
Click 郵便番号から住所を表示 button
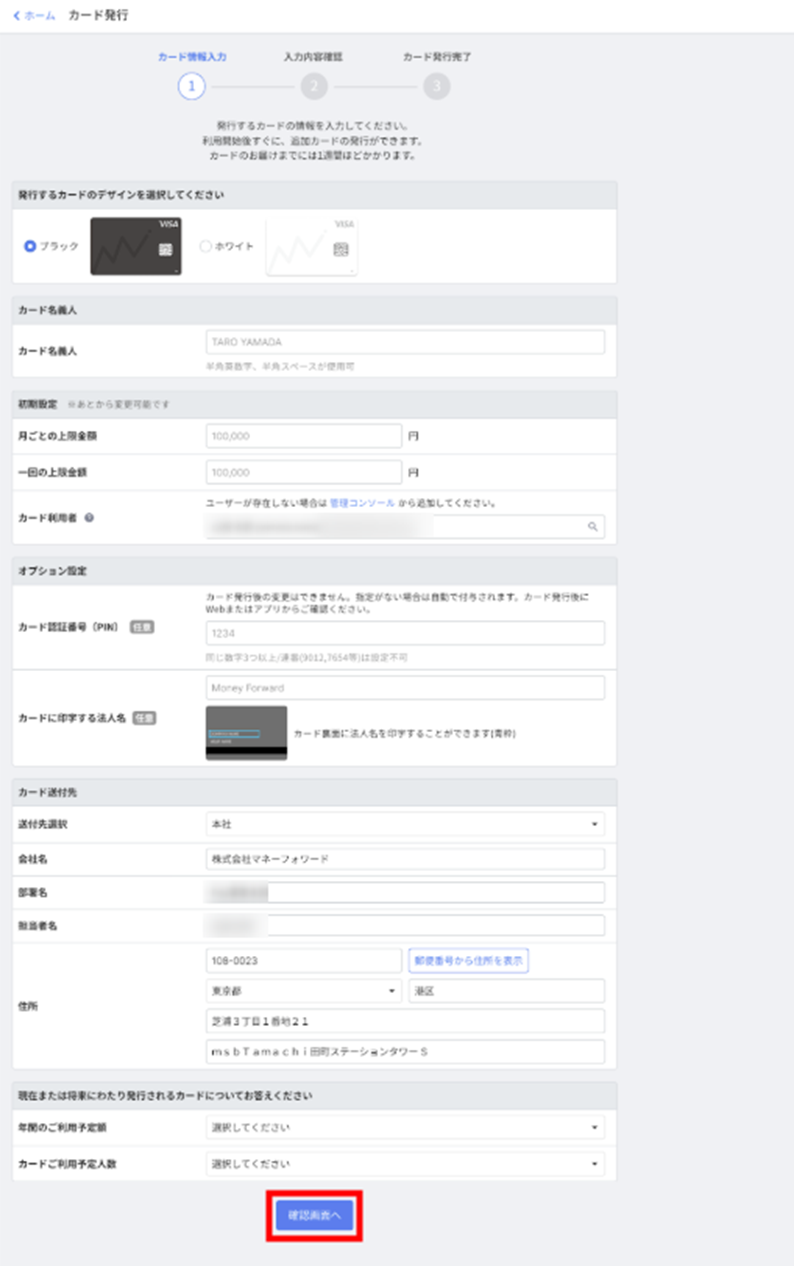[468, 960]
